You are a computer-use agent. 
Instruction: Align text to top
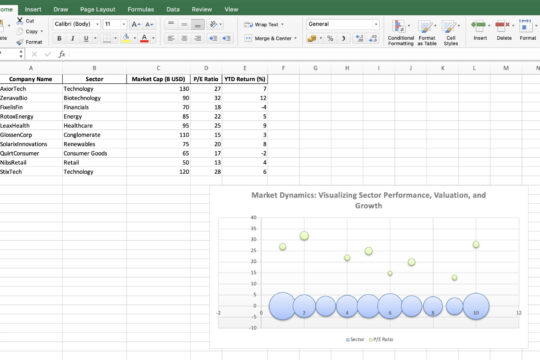click(171, 24)
